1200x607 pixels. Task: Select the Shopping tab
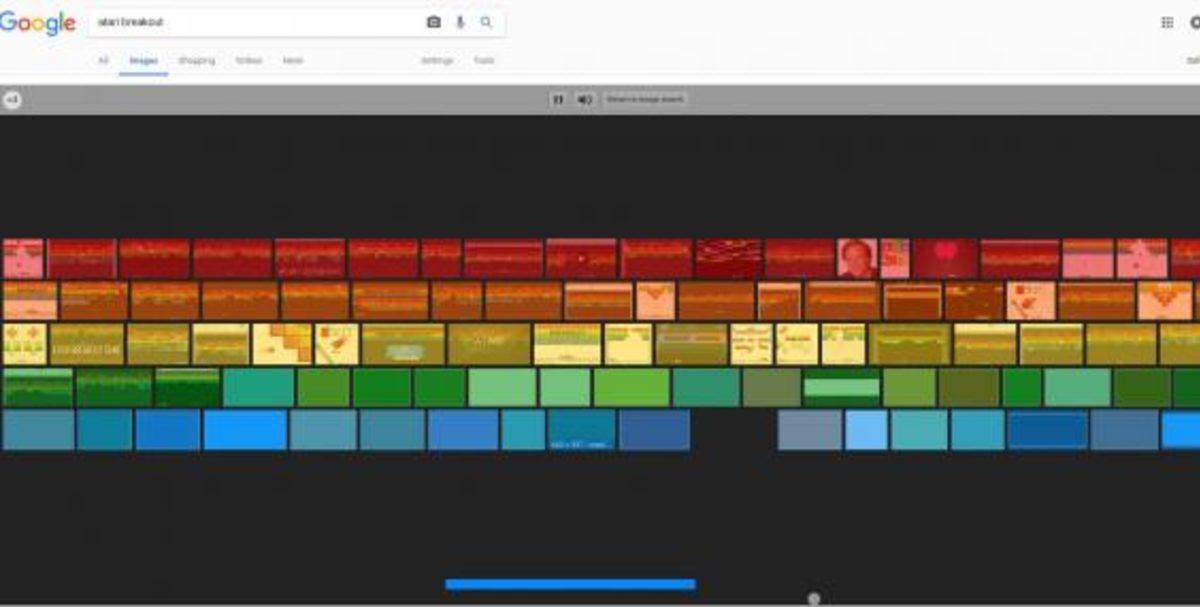tap(198, 60)
